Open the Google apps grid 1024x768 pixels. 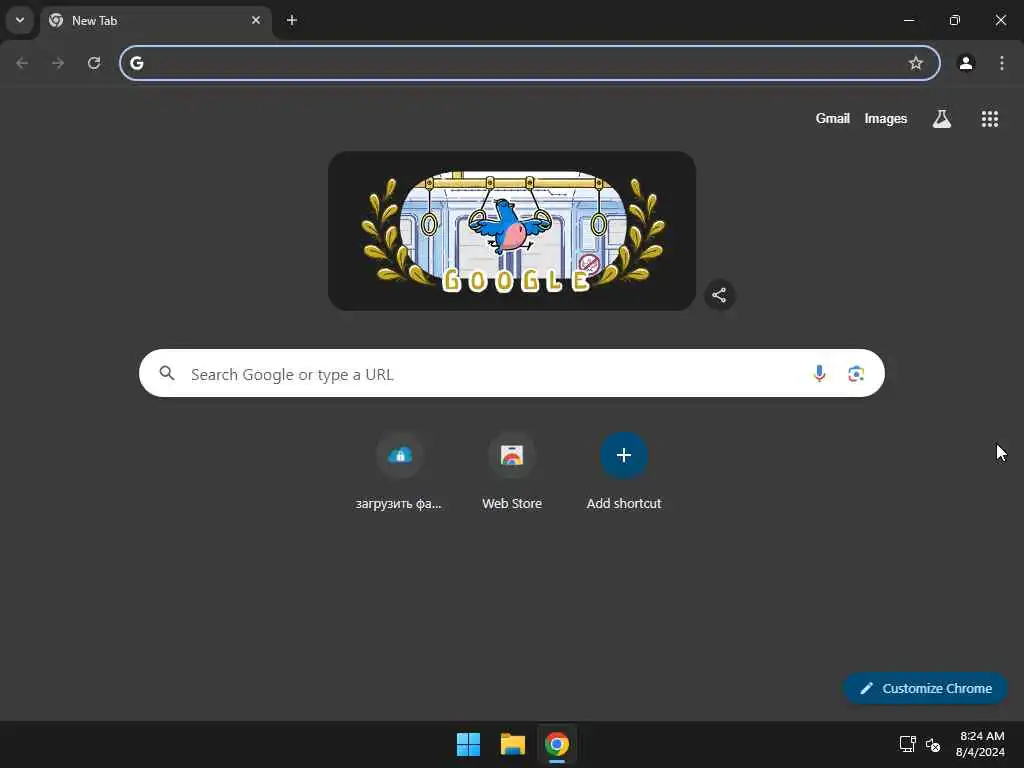[x=989, y=118]
